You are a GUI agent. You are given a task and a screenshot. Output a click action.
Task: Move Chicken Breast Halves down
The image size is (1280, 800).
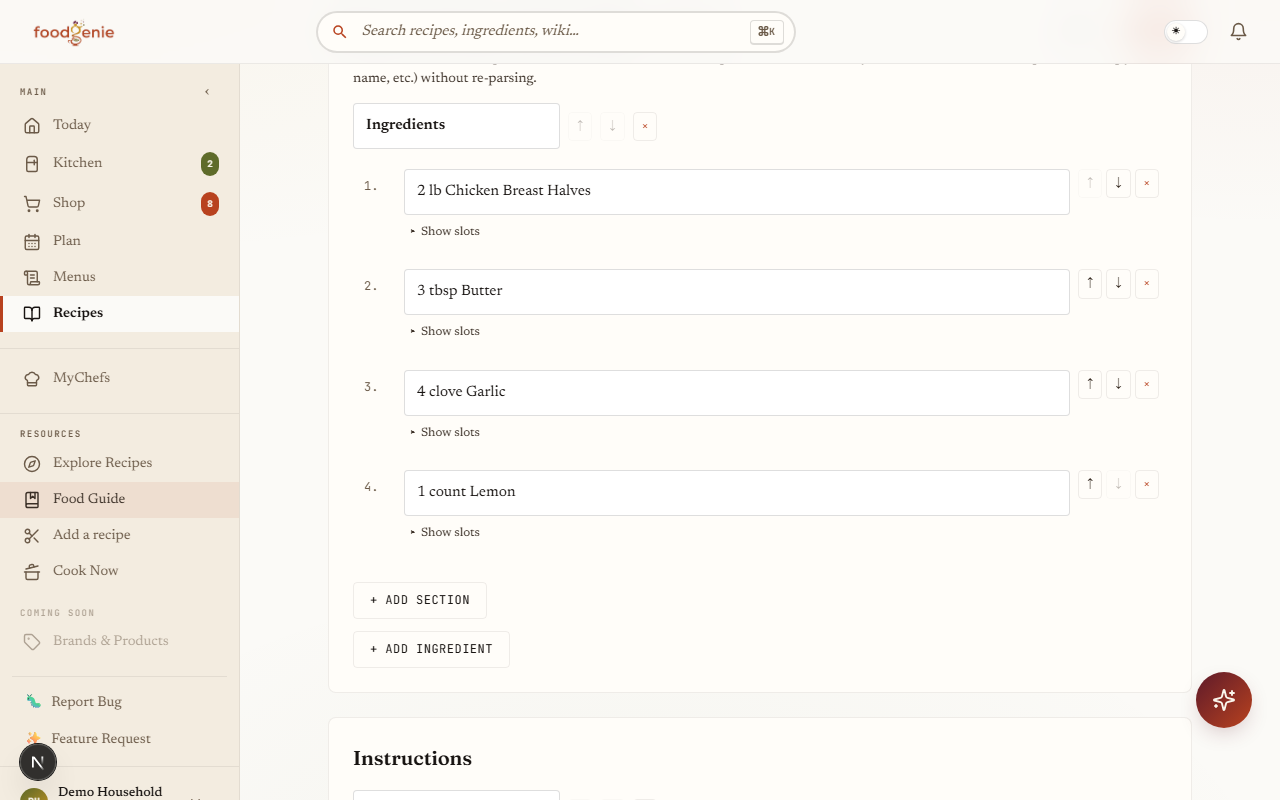1118,183
